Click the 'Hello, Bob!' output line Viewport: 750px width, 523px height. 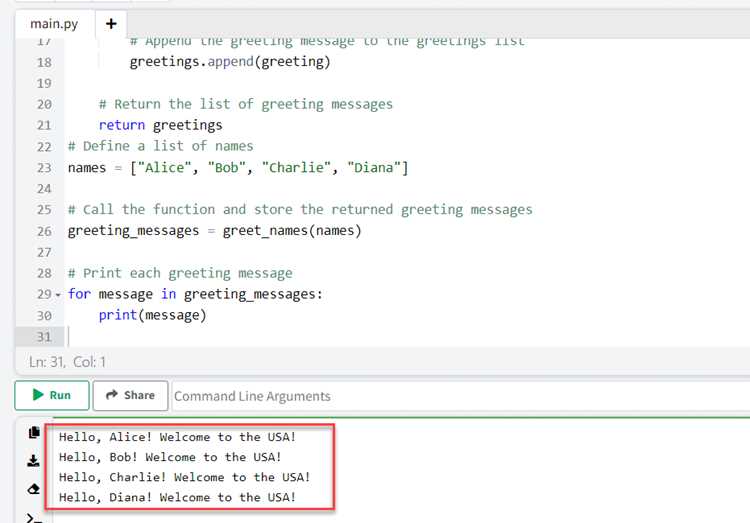click(x=170, y=457)
